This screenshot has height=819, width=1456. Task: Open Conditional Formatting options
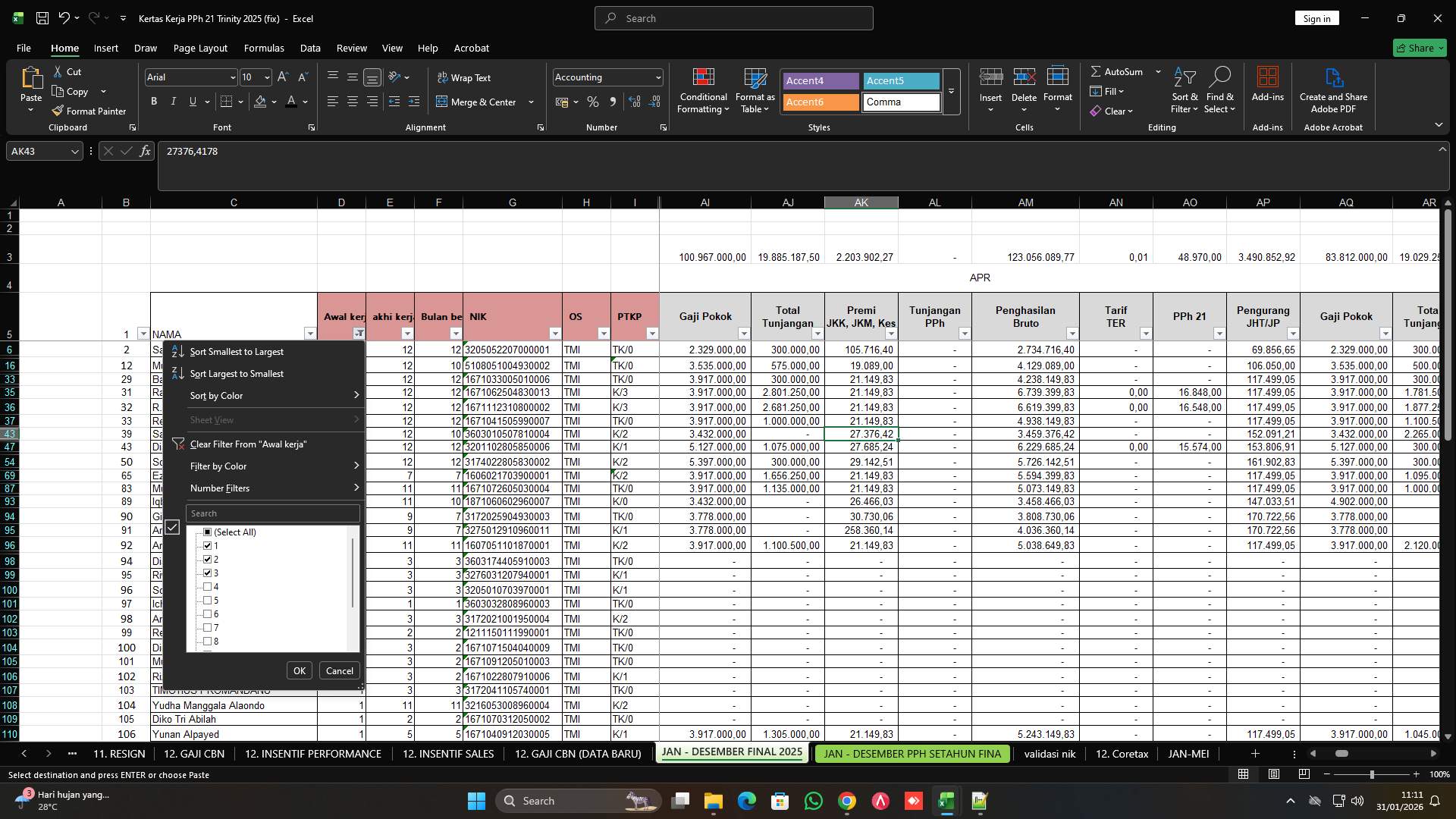(703, 90)
